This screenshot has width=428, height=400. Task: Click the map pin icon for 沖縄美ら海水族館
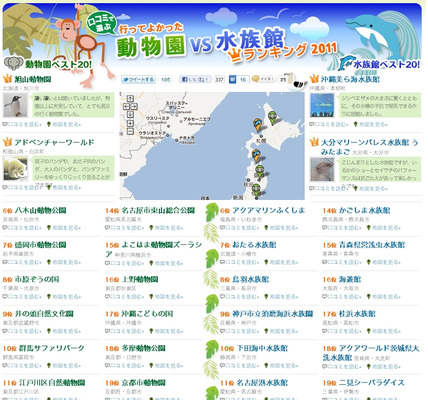click(x=355, y=124)
